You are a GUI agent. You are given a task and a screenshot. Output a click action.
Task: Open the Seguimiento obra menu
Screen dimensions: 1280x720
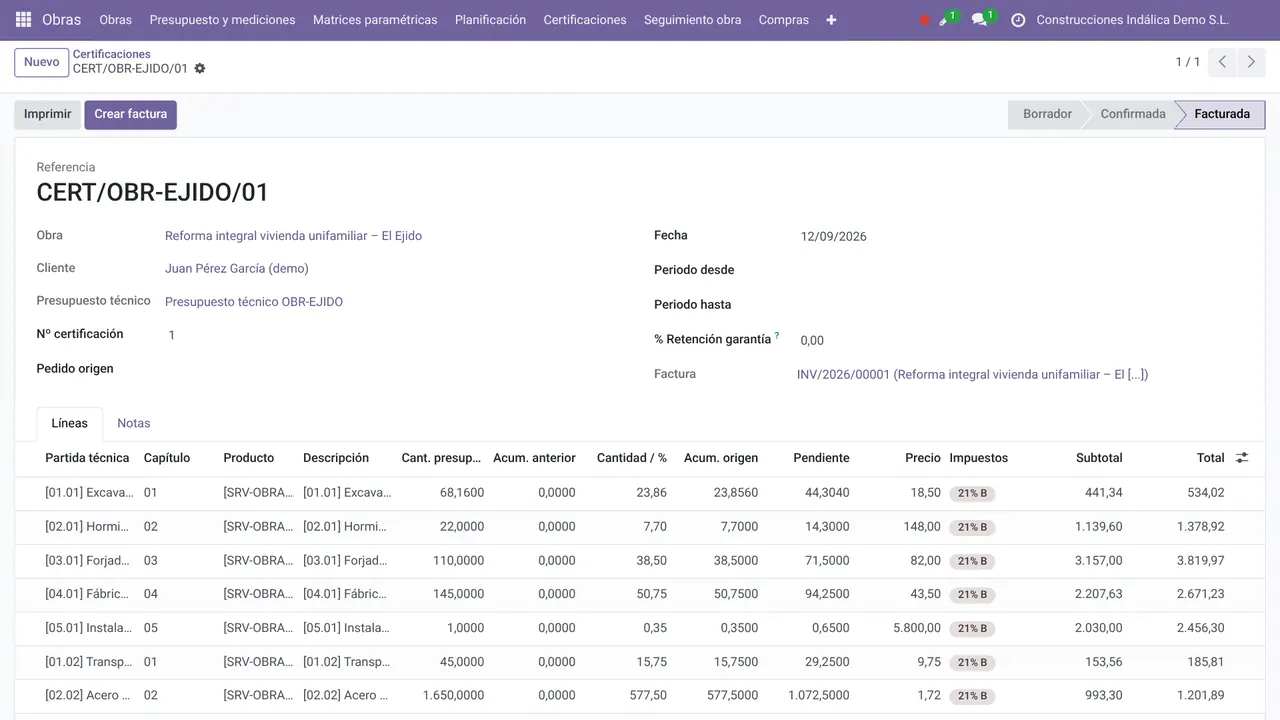point(692,20)
